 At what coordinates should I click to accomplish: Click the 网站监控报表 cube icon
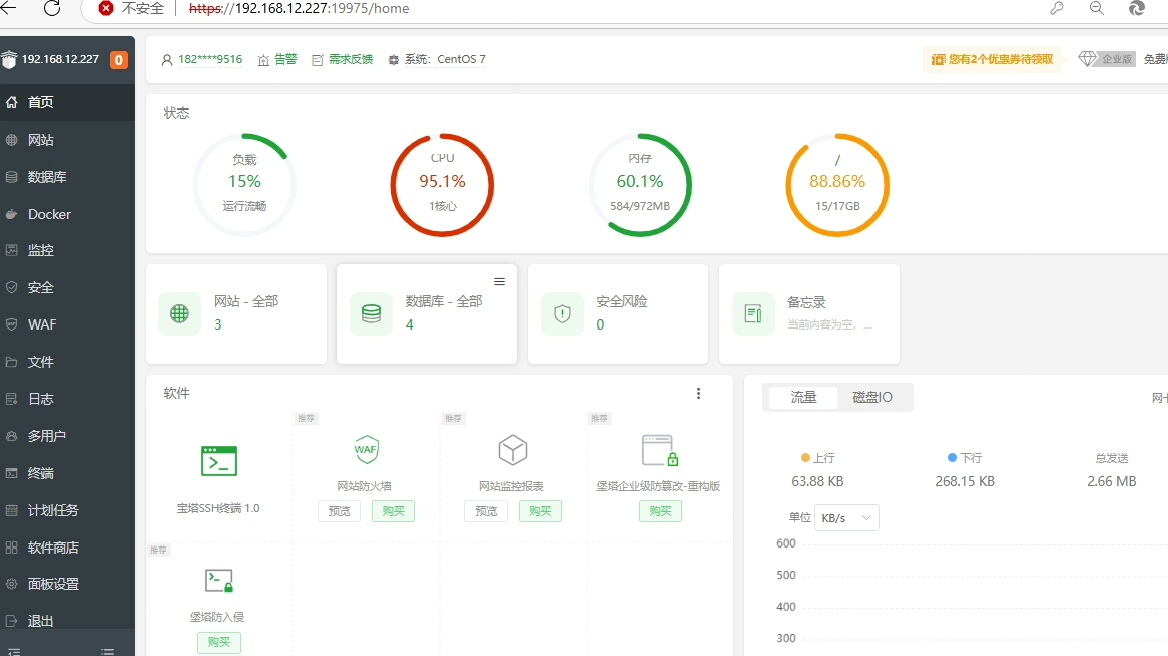click(512, 450)
